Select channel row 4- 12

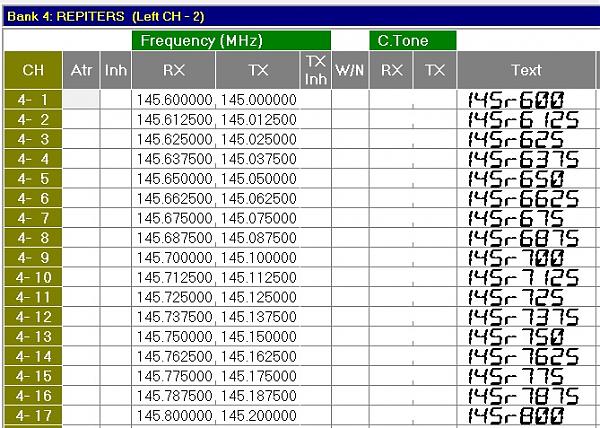pyautogui.click(x=33, y=317)
